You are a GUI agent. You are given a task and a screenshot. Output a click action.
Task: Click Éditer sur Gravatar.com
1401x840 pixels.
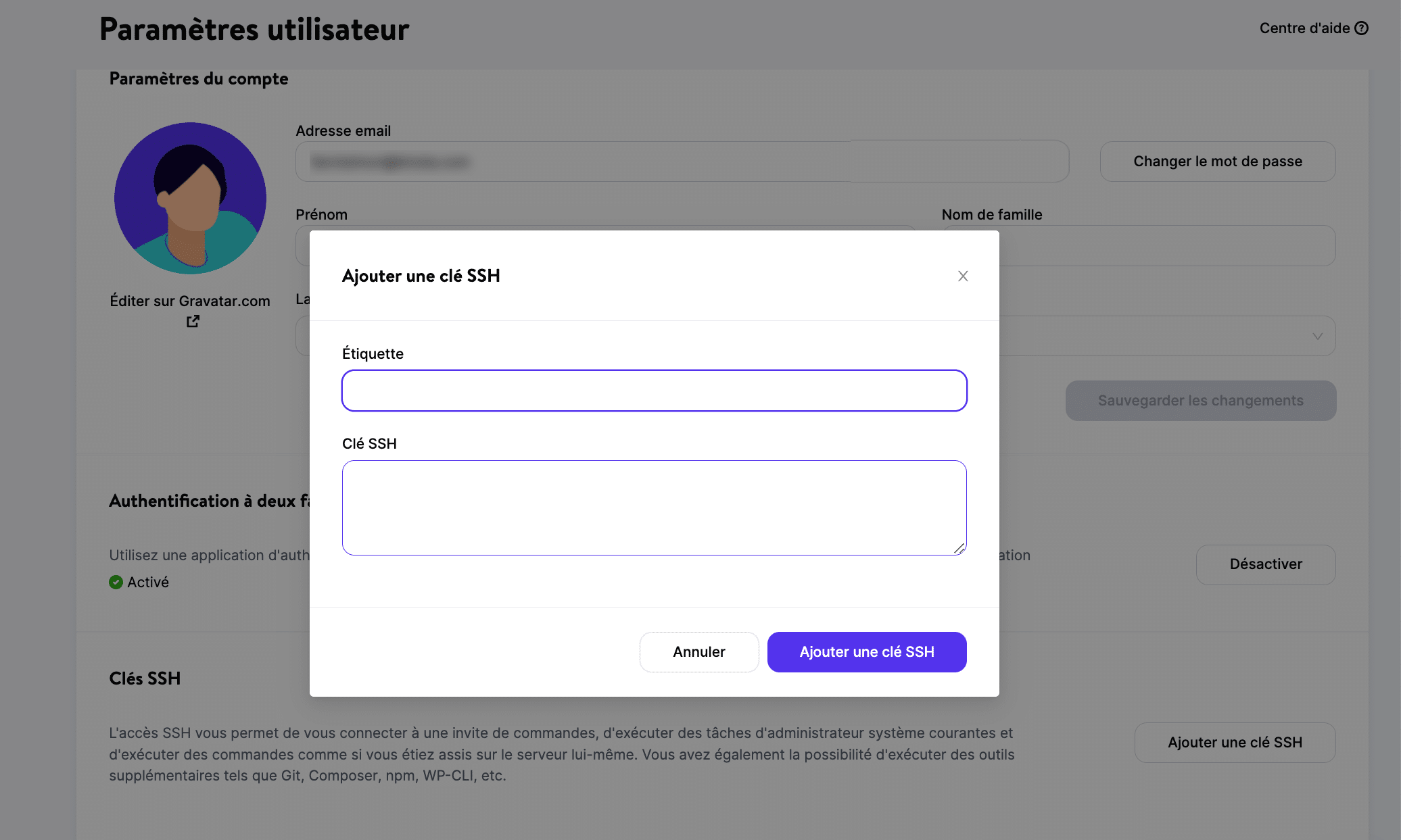tap(190, 301)
